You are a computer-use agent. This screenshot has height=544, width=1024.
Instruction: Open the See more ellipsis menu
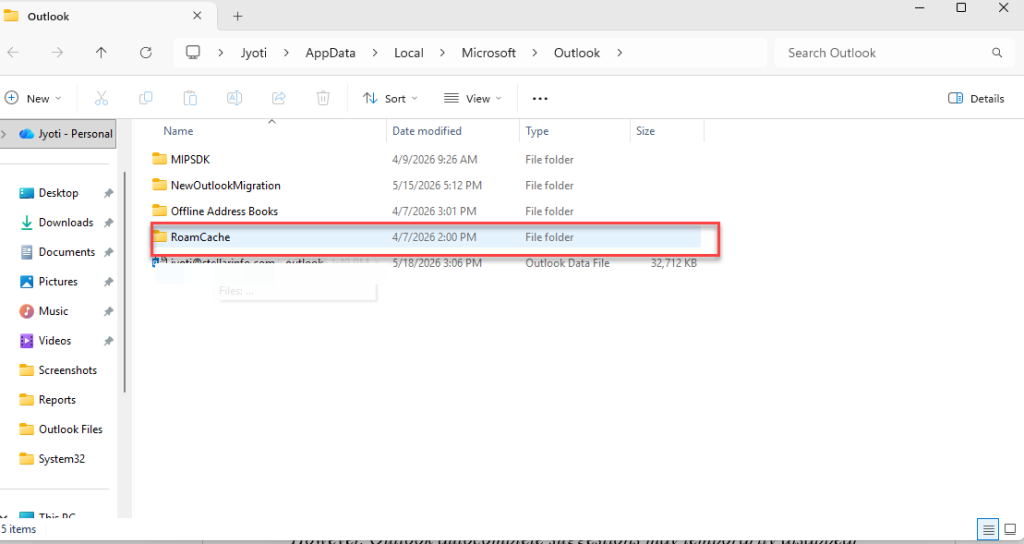[x=540, y=99]
